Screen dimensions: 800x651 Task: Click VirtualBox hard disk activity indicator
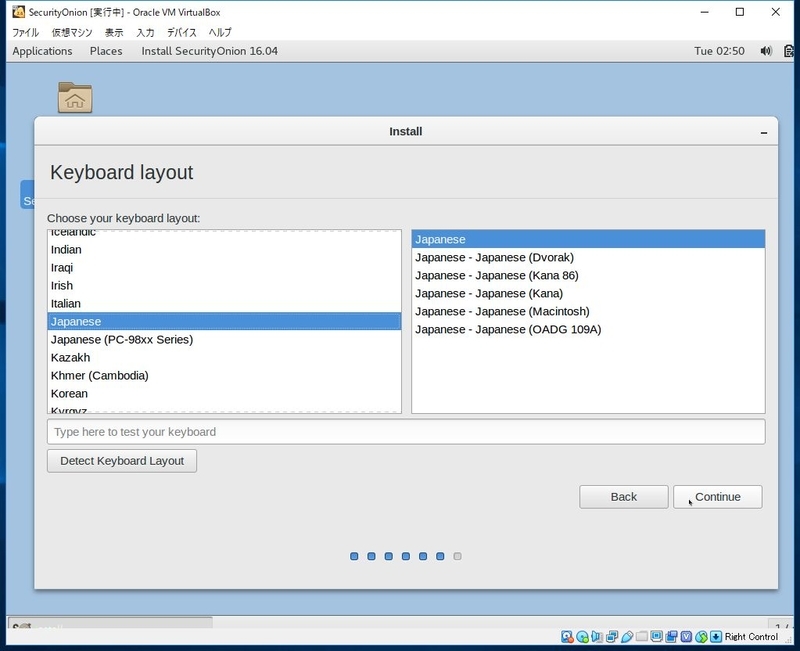[x=567, y=636]
